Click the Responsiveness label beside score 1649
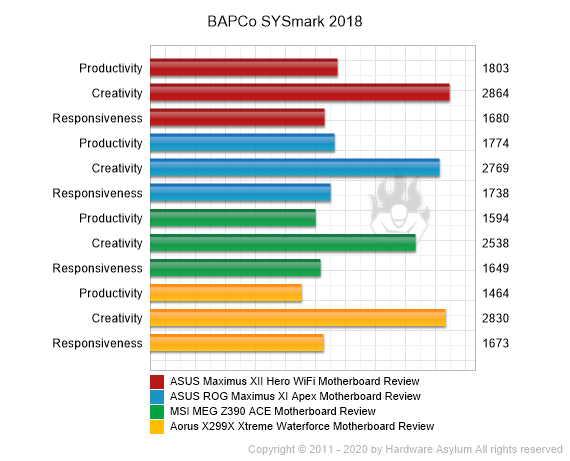This screenshot has width=570, height=461. coord(97,268)
